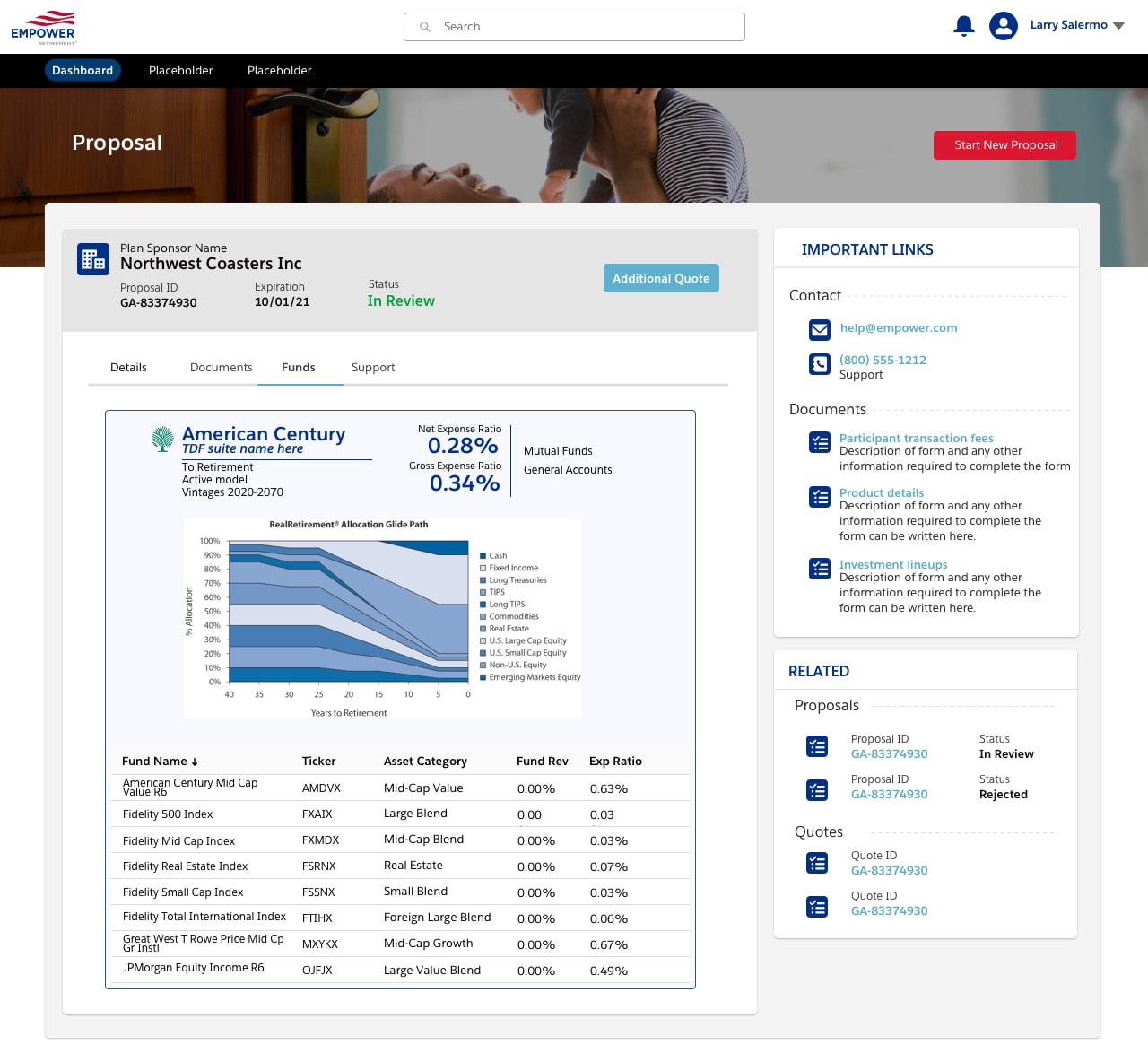Switch to the Support tab
This screenshot has width=1148, height=1062.
click(x=373, y=367)
